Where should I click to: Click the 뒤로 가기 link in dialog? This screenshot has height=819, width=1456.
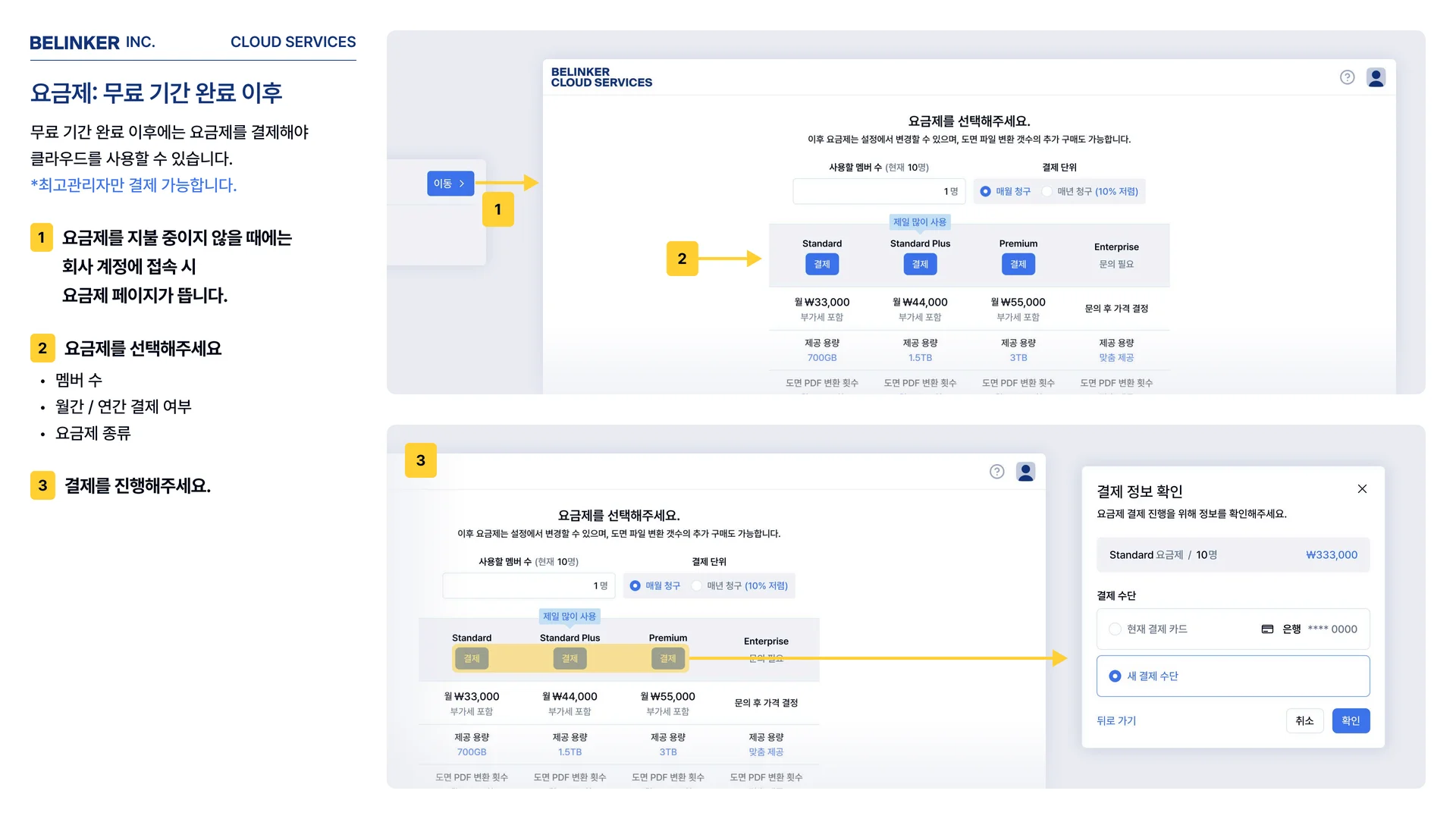(x=1116, y=721)
